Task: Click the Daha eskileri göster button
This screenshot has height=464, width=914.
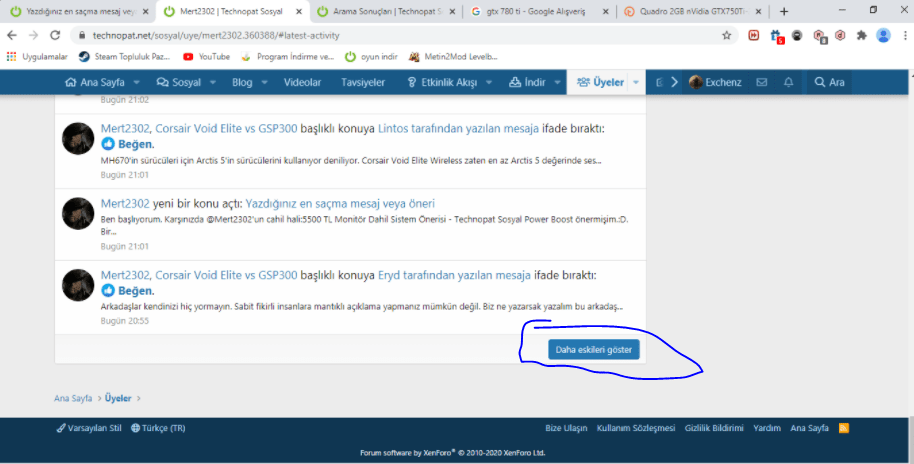Action: [593, 350]
